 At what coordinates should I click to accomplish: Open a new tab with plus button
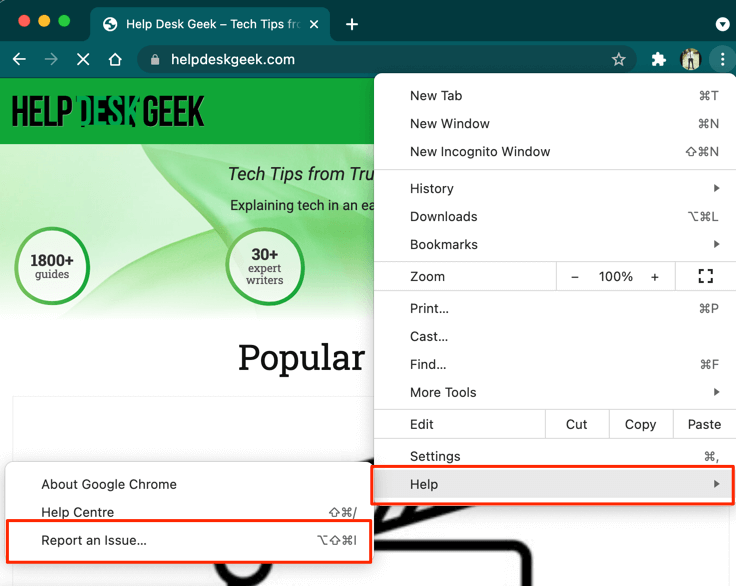point(352,24)
